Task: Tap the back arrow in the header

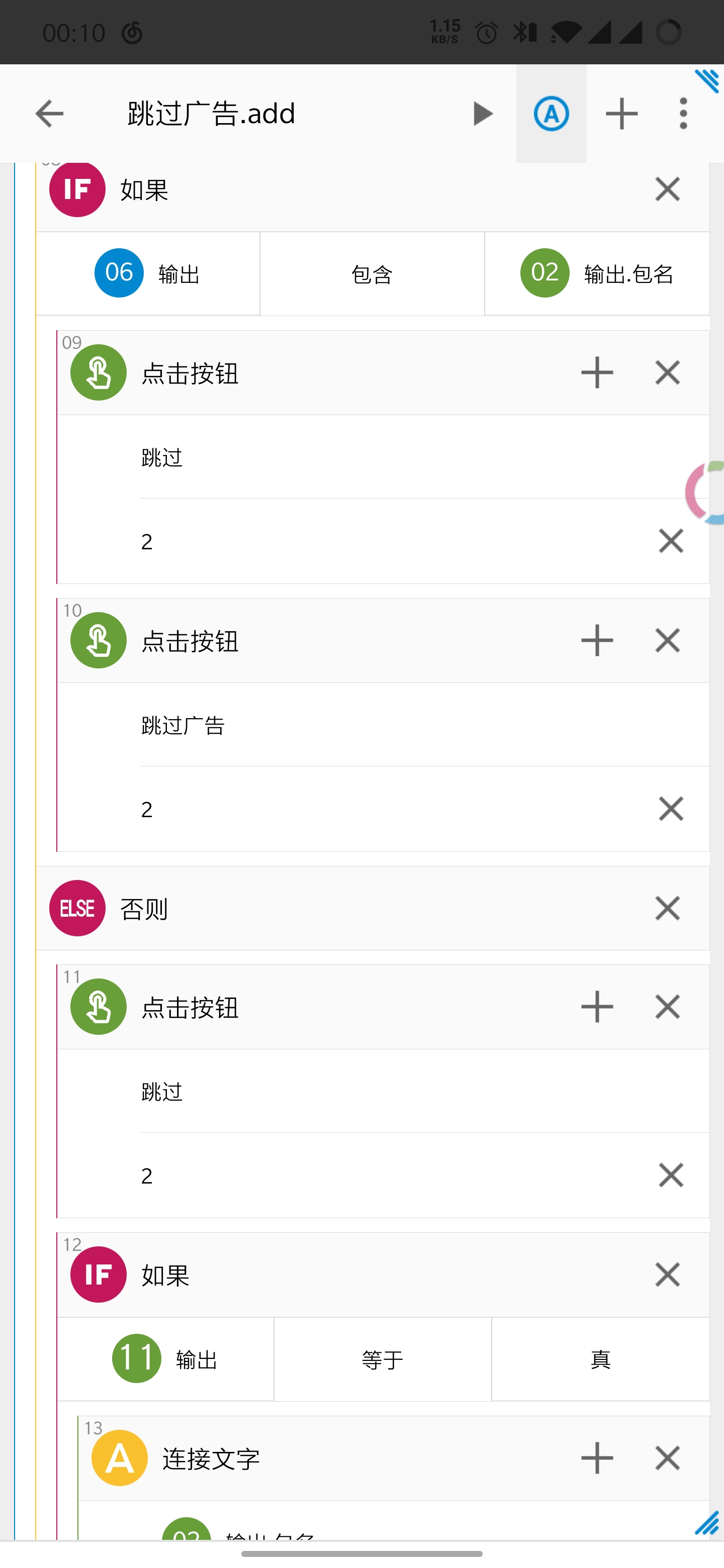Action: point(49,114)
